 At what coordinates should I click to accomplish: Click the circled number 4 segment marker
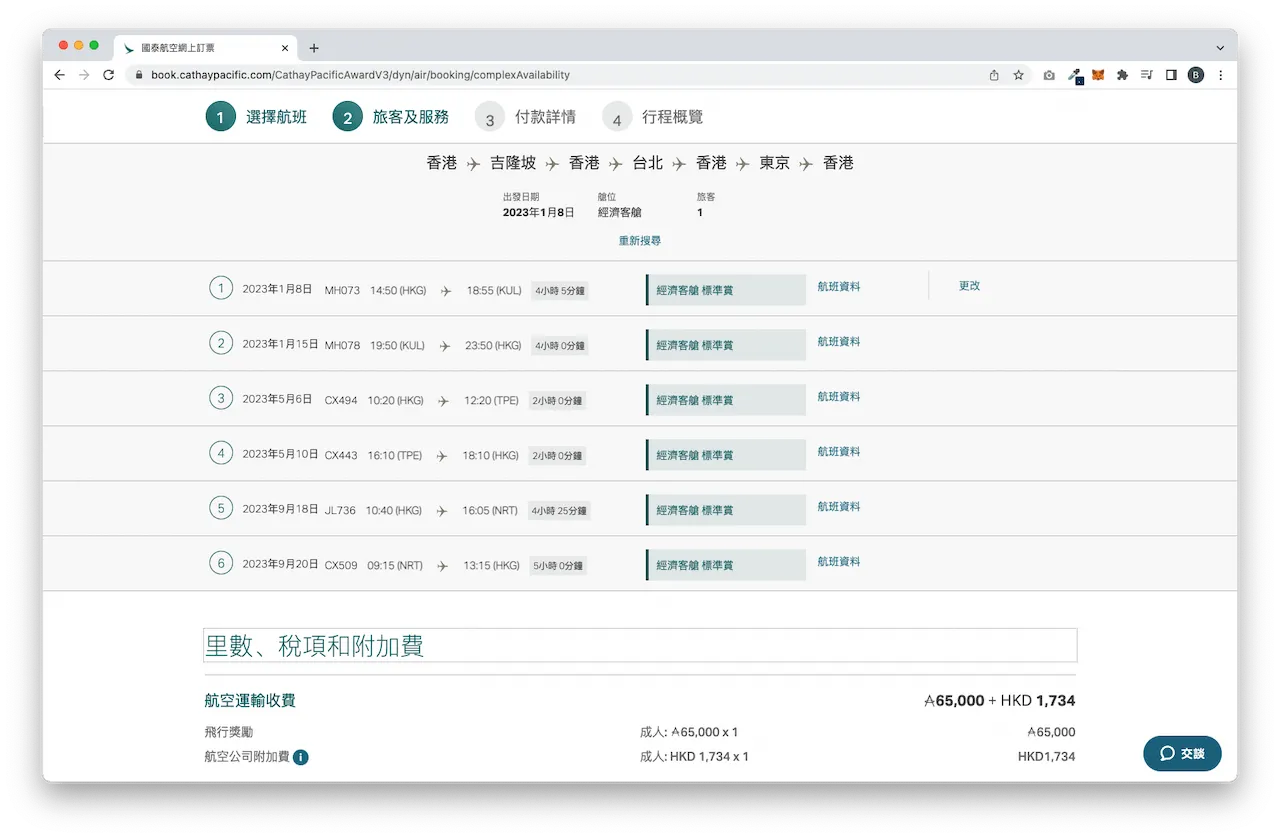[221, 453]
